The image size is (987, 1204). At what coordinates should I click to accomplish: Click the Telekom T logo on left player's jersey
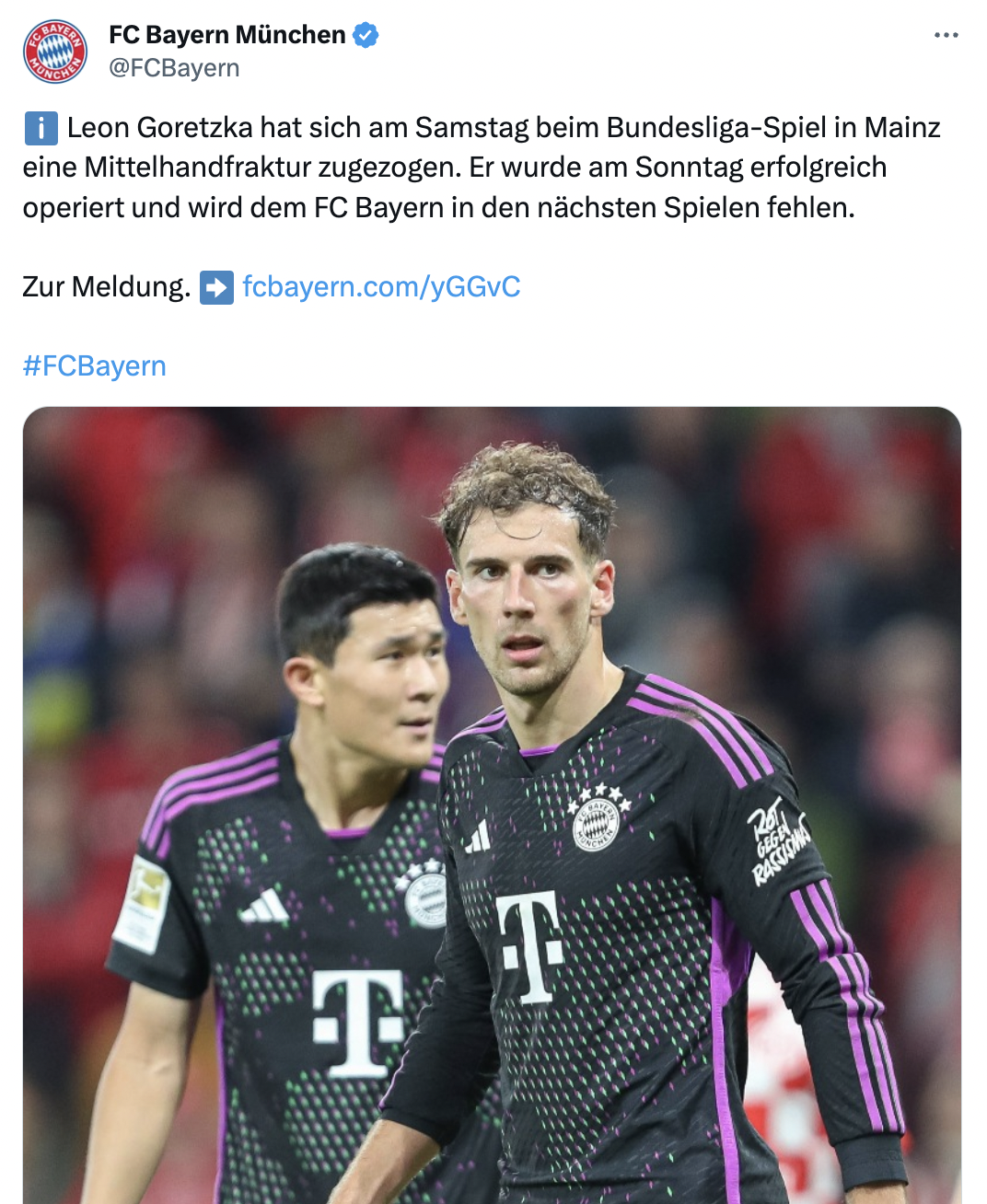(357, 1023)
